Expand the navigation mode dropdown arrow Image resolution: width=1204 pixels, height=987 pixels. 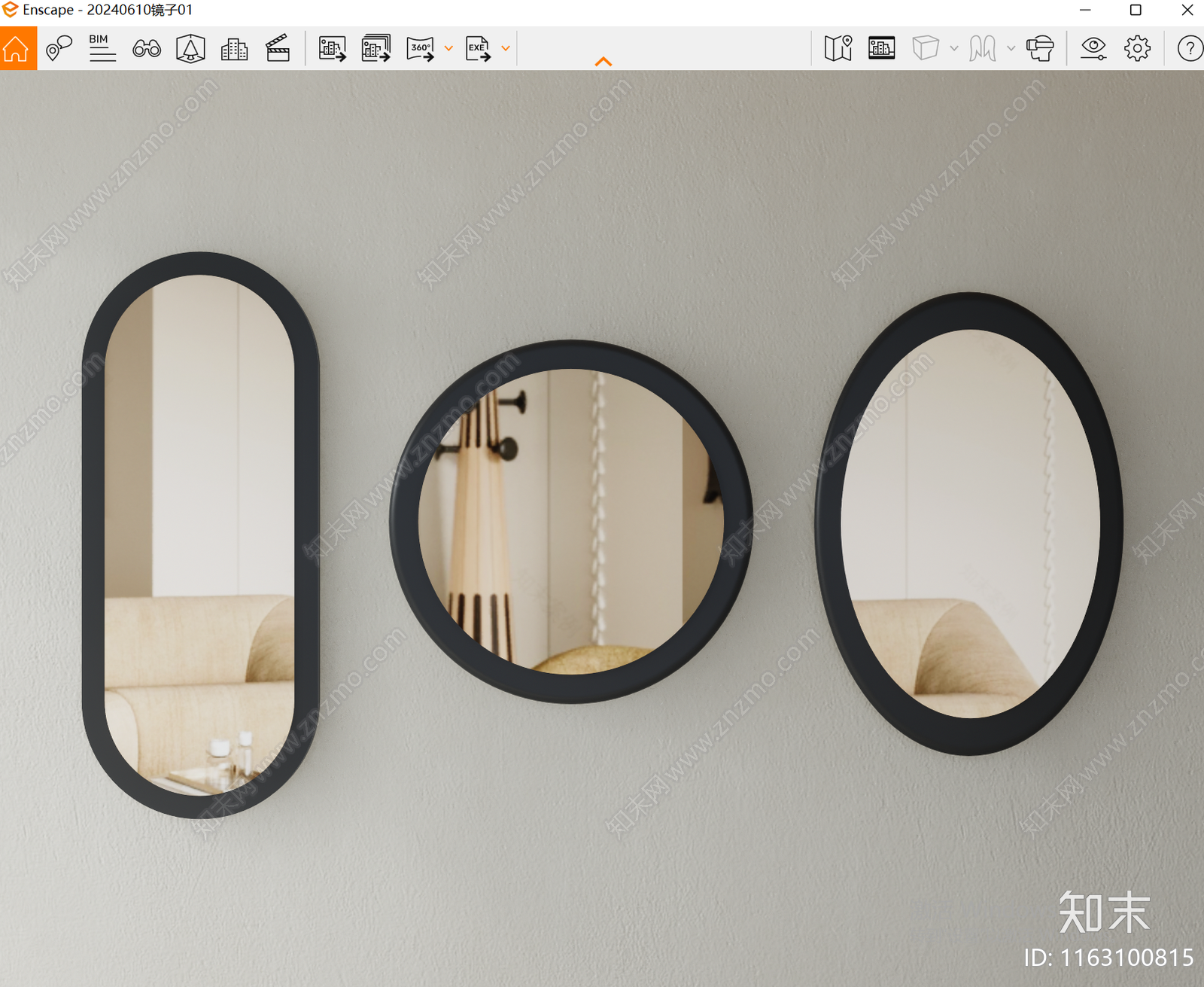1011,49
